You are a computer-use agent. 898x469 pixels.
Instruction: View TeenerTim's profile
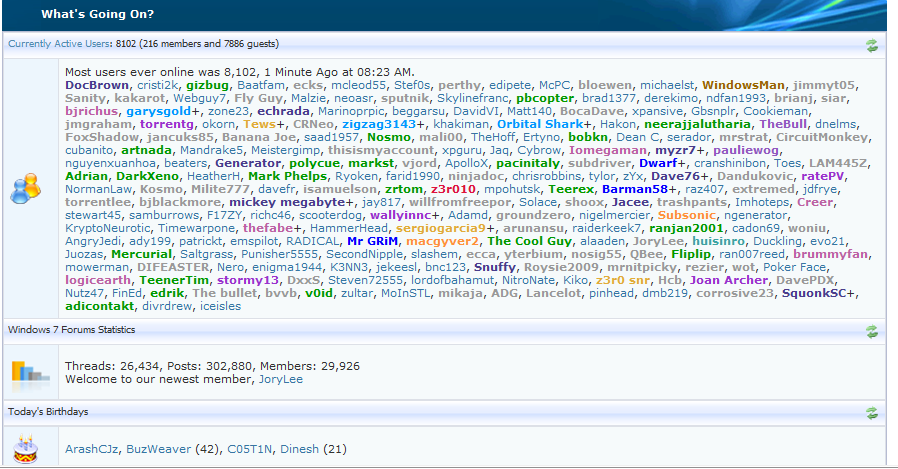(174, 280)
